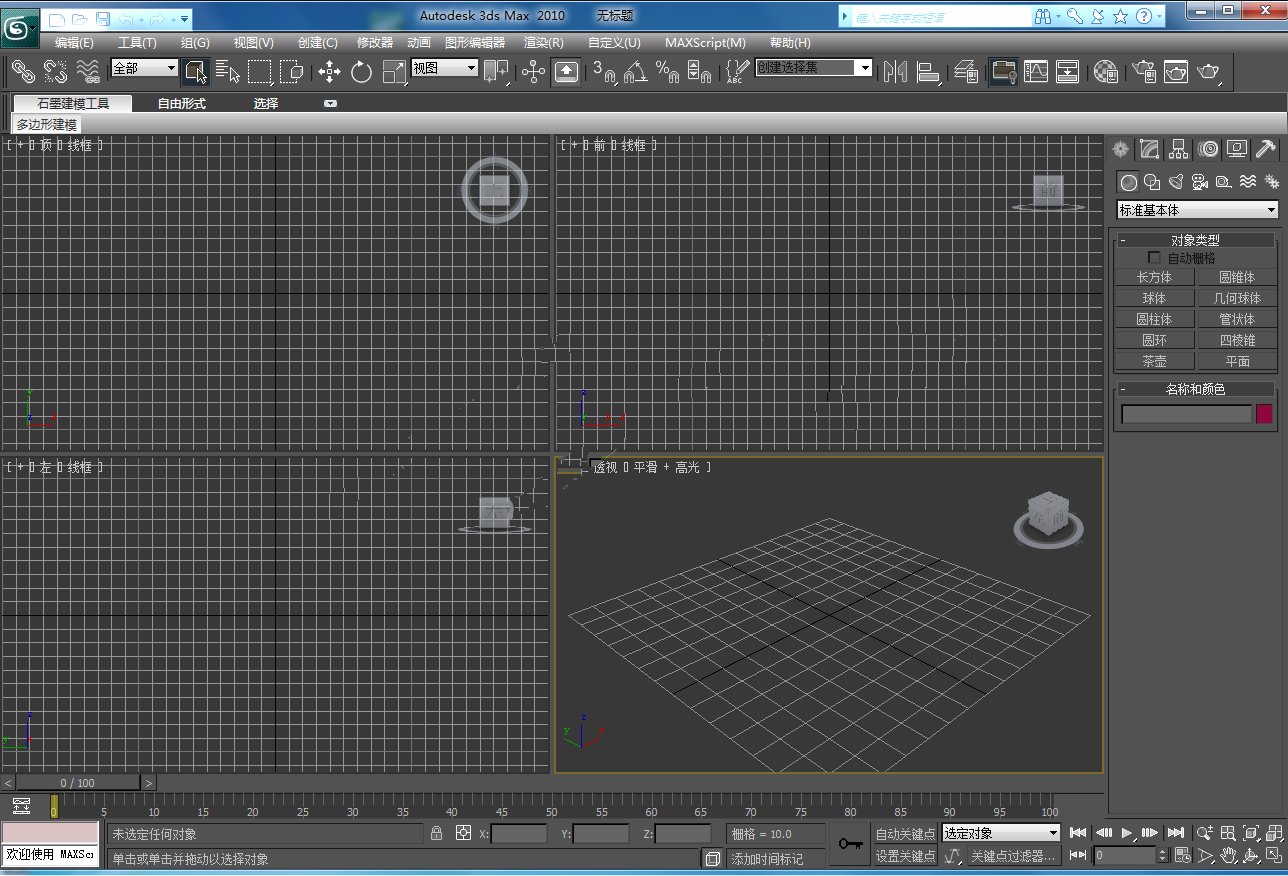This screenshot has width=1288, height=876.
Task: Open the Render Setup dialog
Action: pyautogui.click(x=1144, y=71)
